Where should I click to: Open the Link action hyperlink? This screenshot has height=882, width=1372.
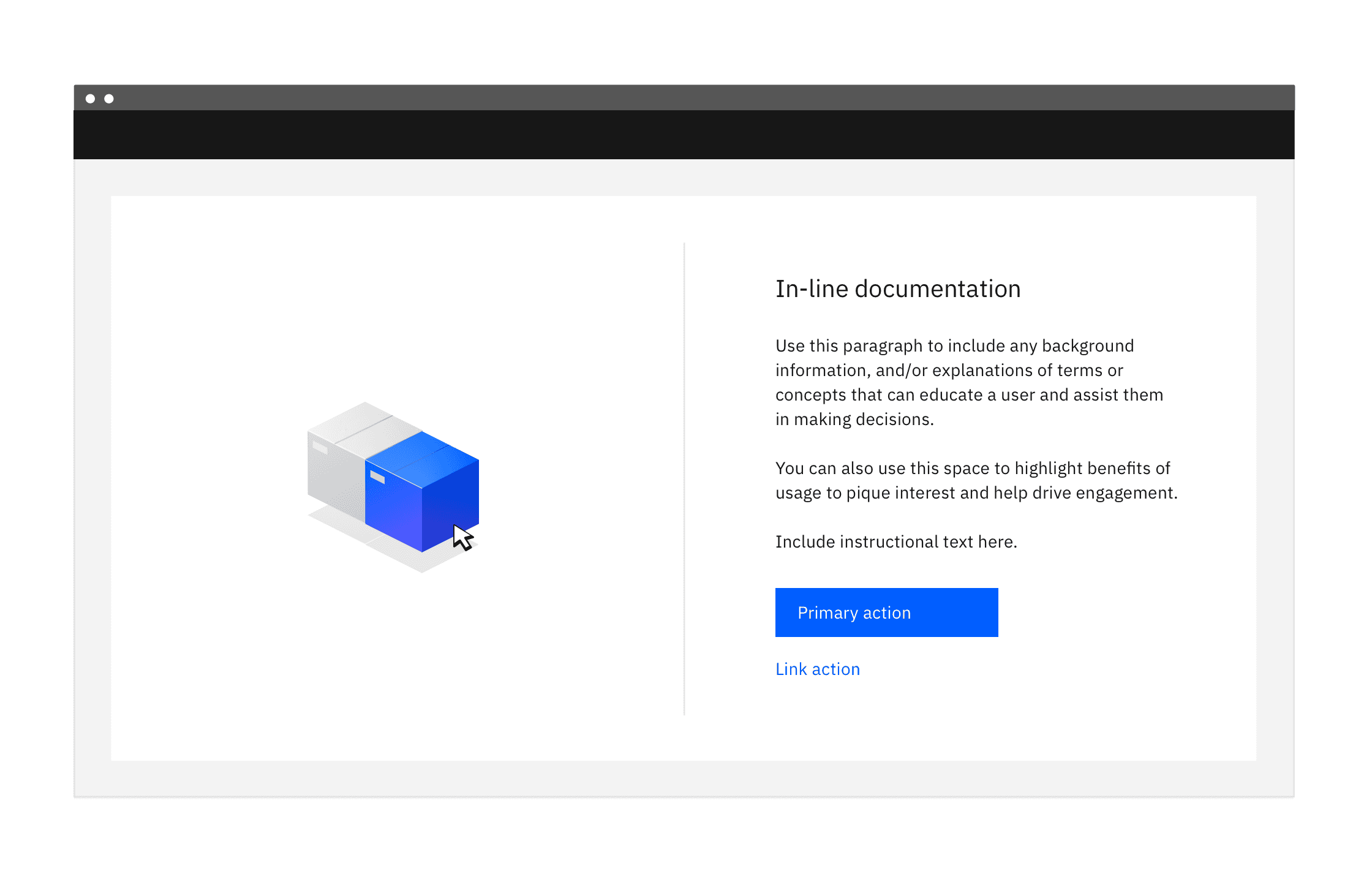(x=817, y=669)
